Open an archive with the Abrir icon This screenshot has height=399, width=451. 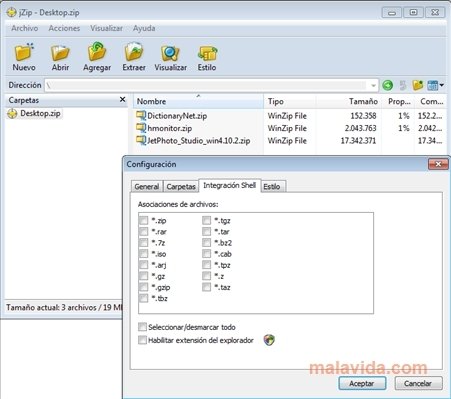(60, 53)
